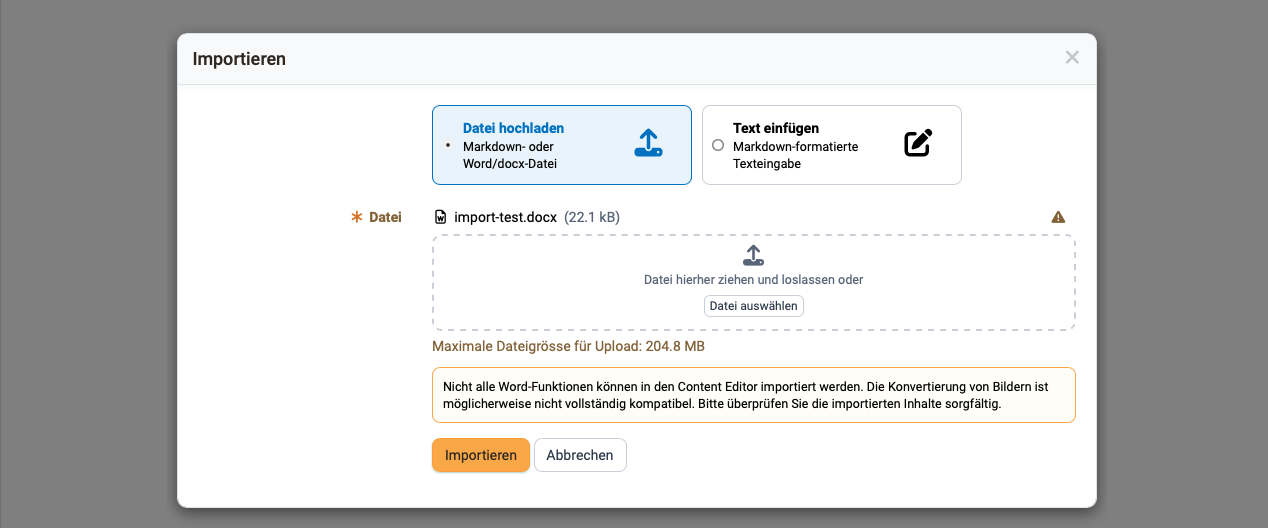Click the Abbrechen button
This screenshot has height=528, width=1268.
580,455
